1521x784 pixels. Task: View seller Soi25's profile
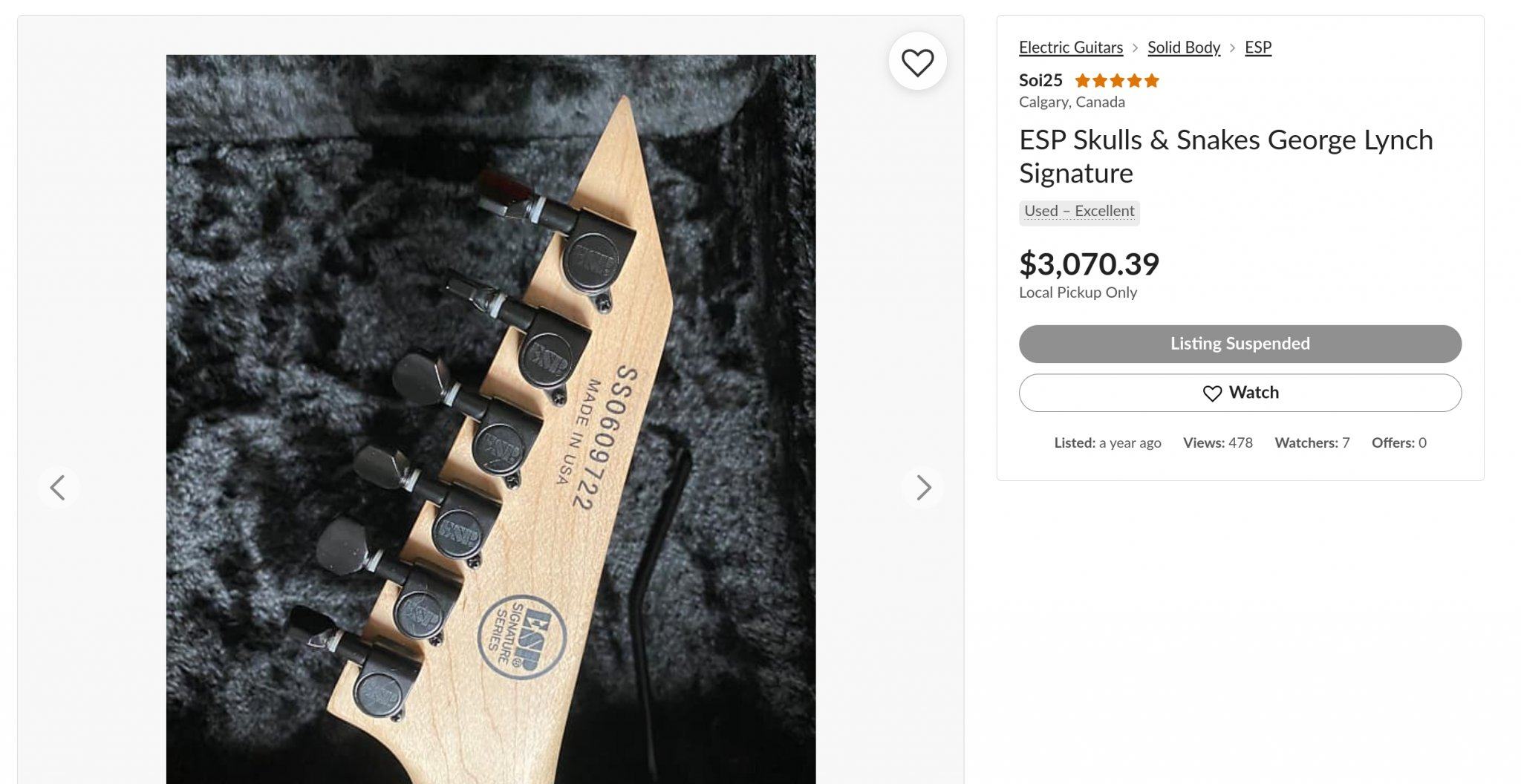1040,80
